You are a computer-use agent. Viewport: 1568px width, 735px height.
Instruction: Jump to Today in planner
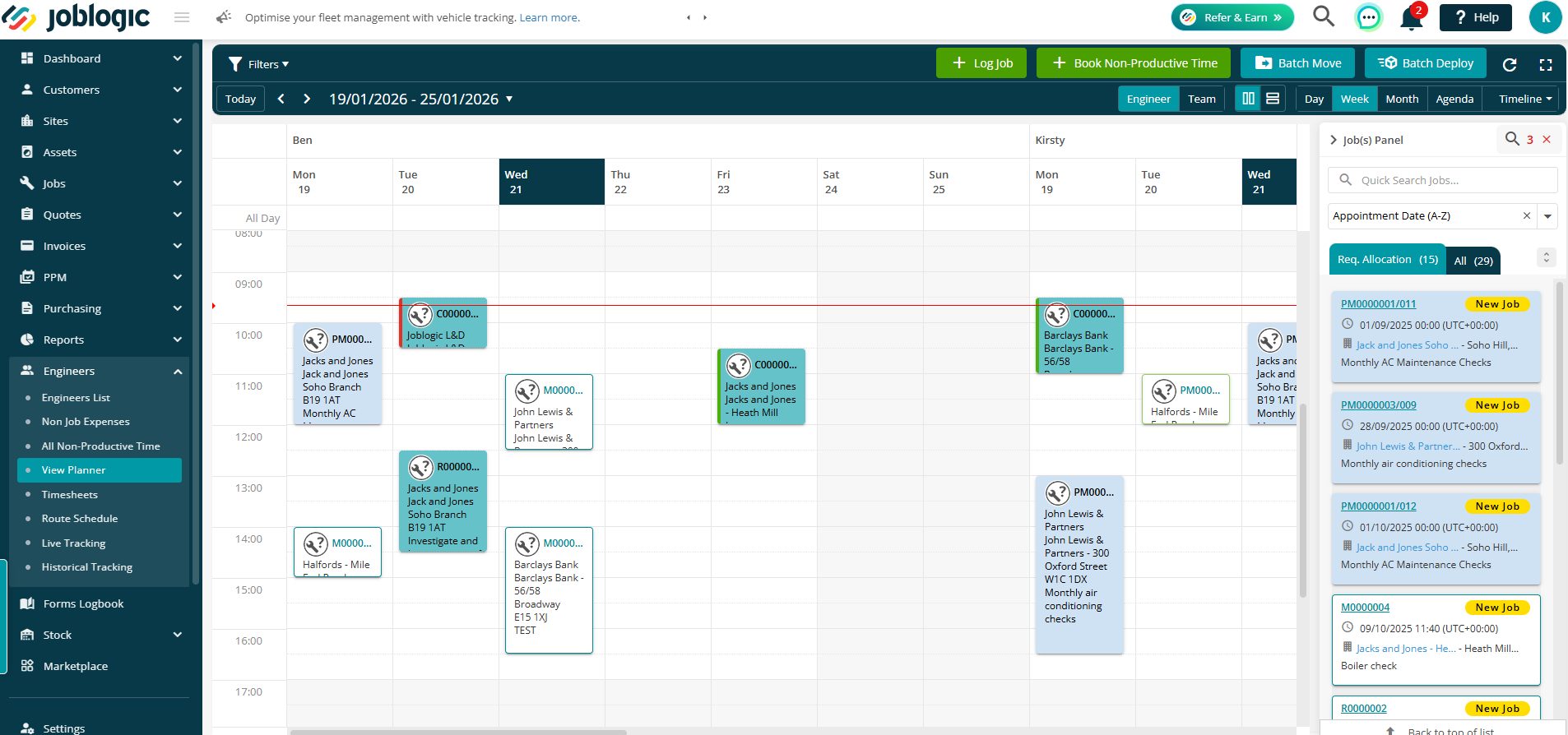(x=240, y=99)
